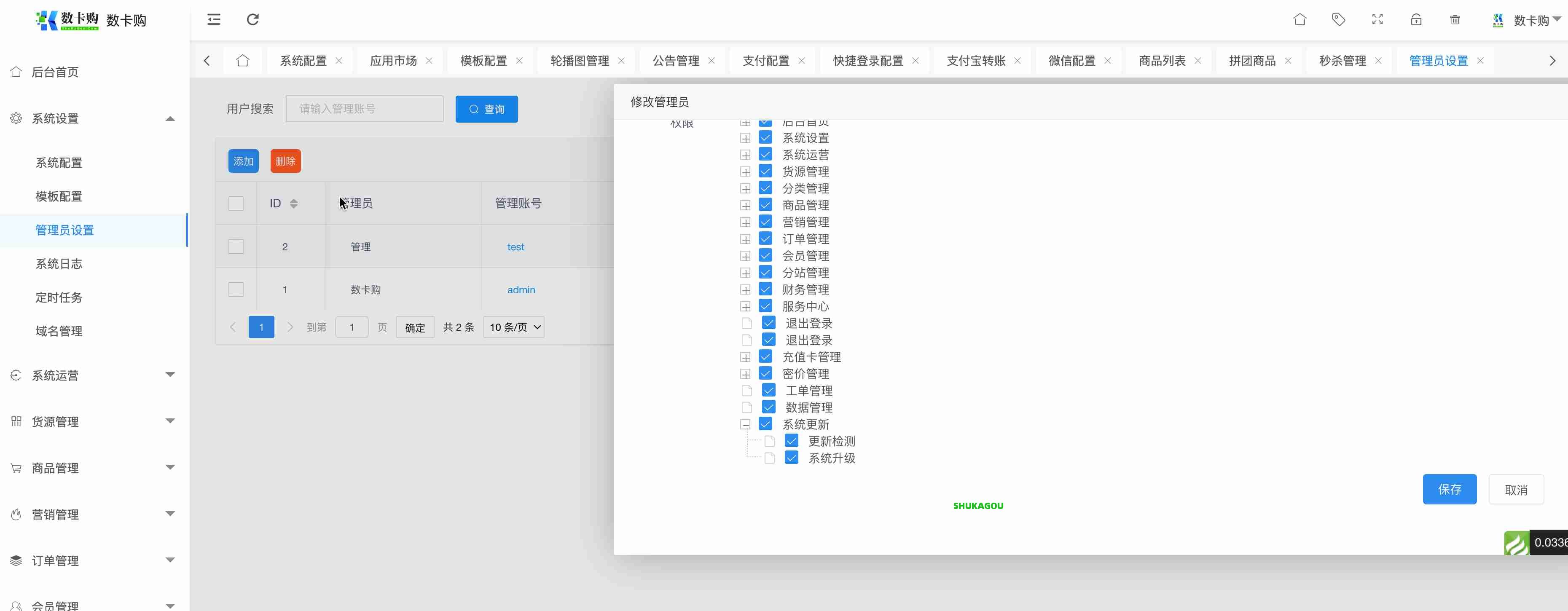The image size is (1568, 611).
Task: Click the fullscreen icon in top right toolbar
Action: [x=1377, y=19]
